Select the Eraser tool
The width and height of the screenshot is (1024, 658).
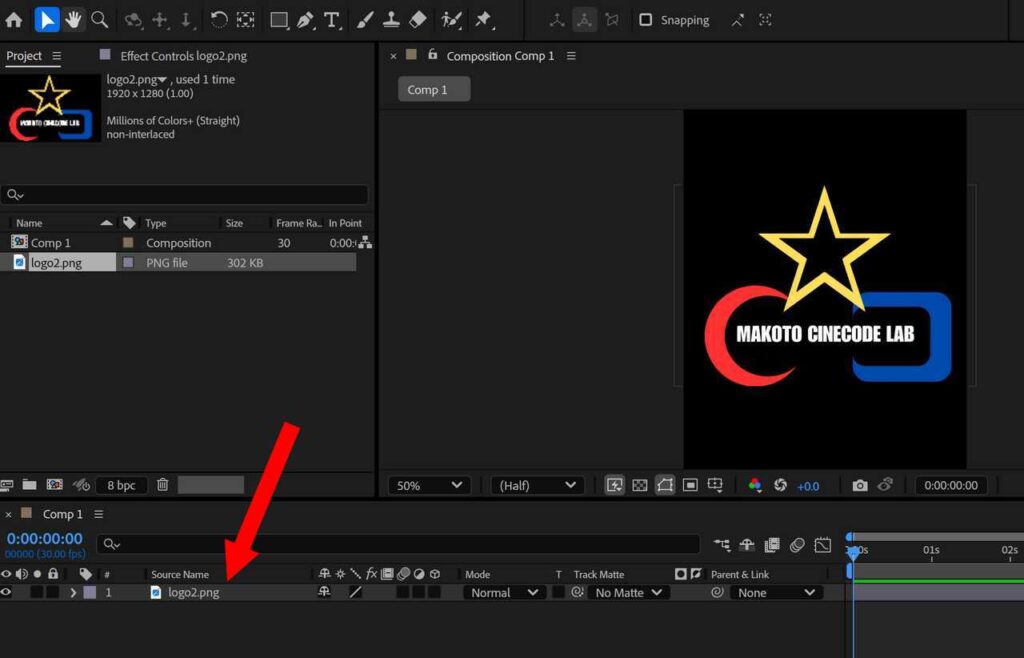(417, 20)
